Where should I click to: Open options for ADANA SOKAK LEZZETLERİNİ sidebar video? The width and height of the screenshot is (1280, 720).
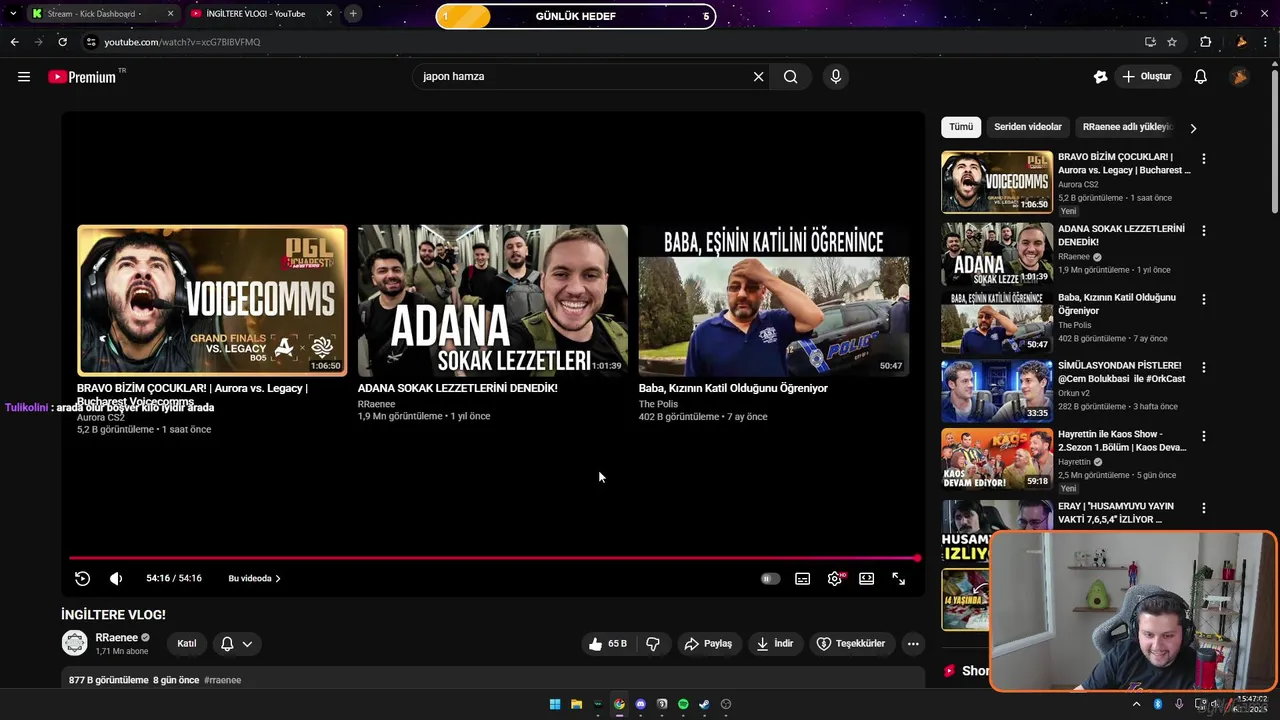(x=1204, y=230)
